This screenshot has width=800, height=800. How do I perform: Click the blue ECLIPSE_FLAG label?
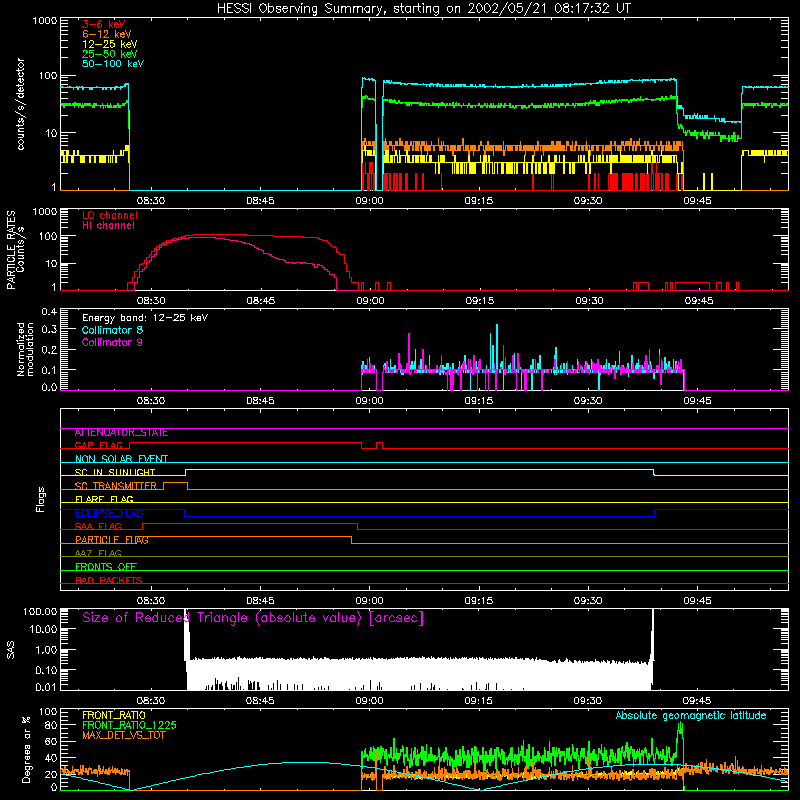click(109, 513)
